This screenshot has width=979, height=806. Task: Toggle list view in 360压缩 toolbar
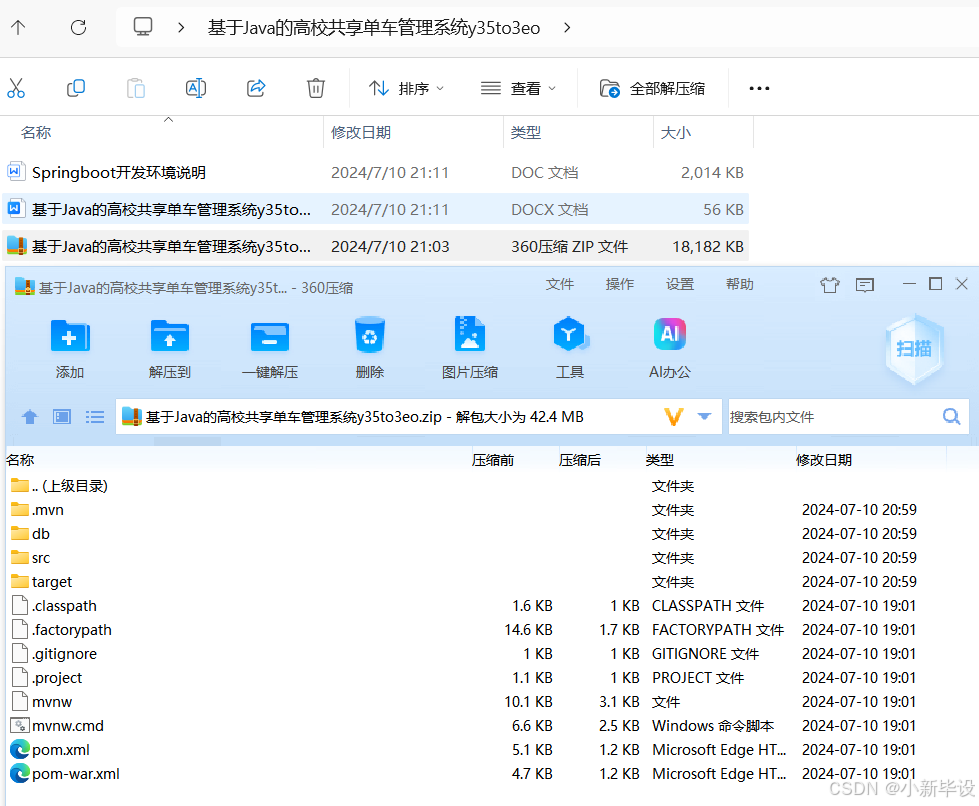[94, 416]
